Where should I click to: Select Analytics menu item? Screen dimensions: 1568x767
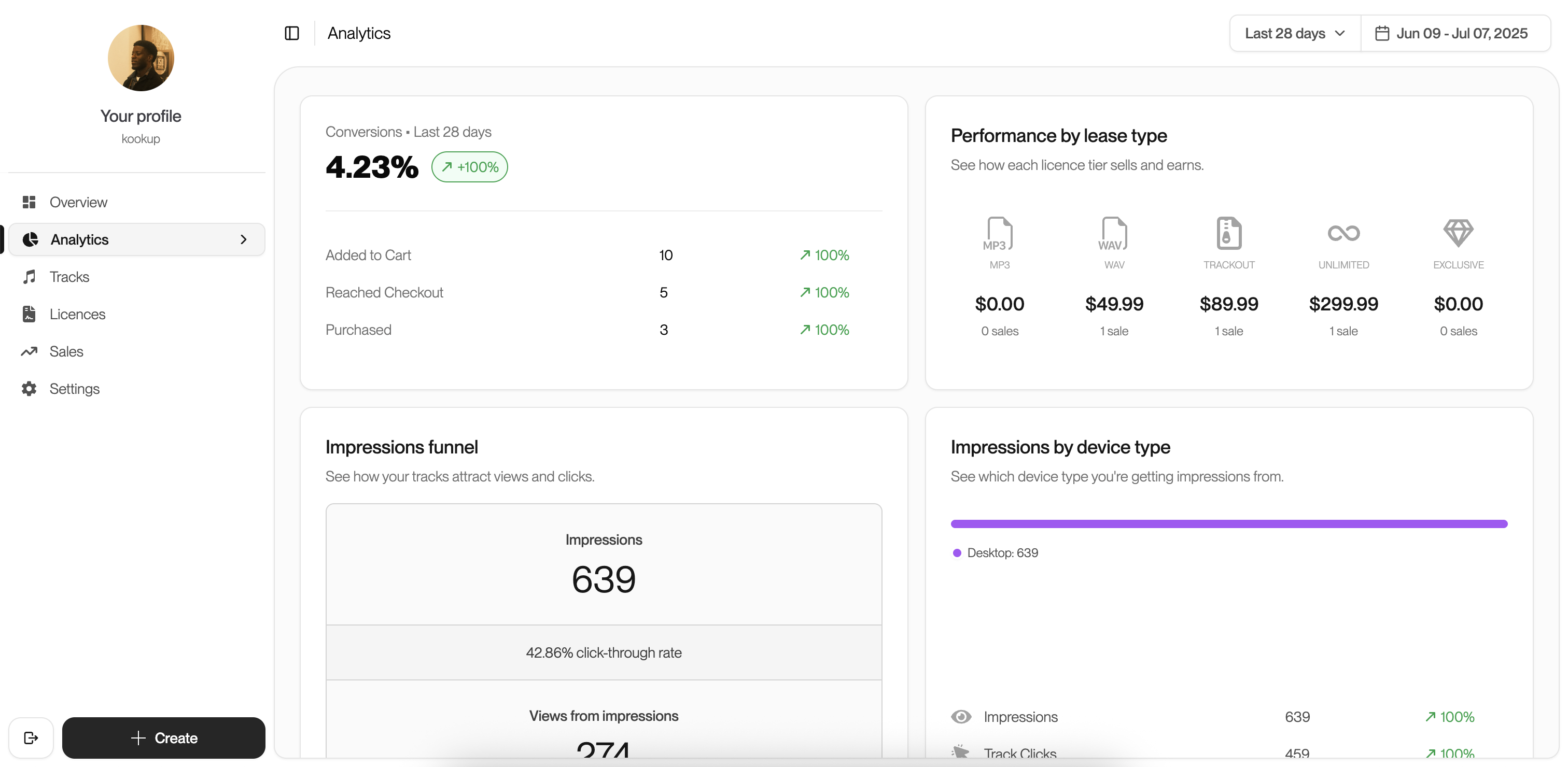point(136,239)
